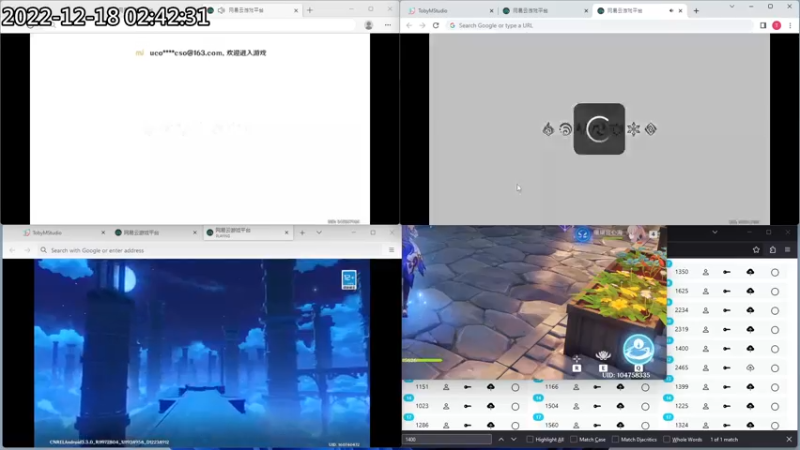Select the radio circle in row 1625

[774, 292]
